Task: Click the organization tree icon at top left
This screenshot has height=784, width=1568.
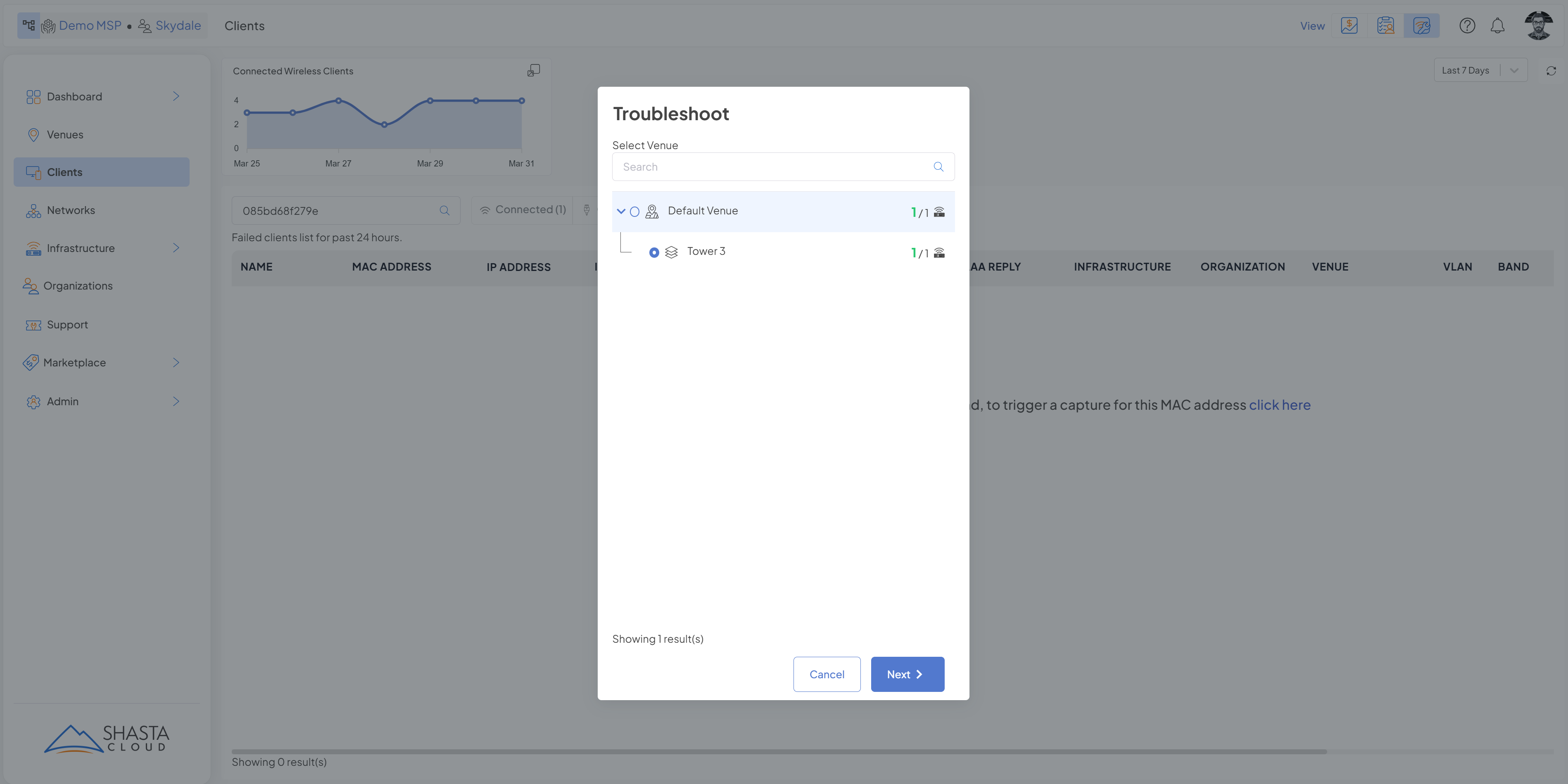Action: coord(29,26)
